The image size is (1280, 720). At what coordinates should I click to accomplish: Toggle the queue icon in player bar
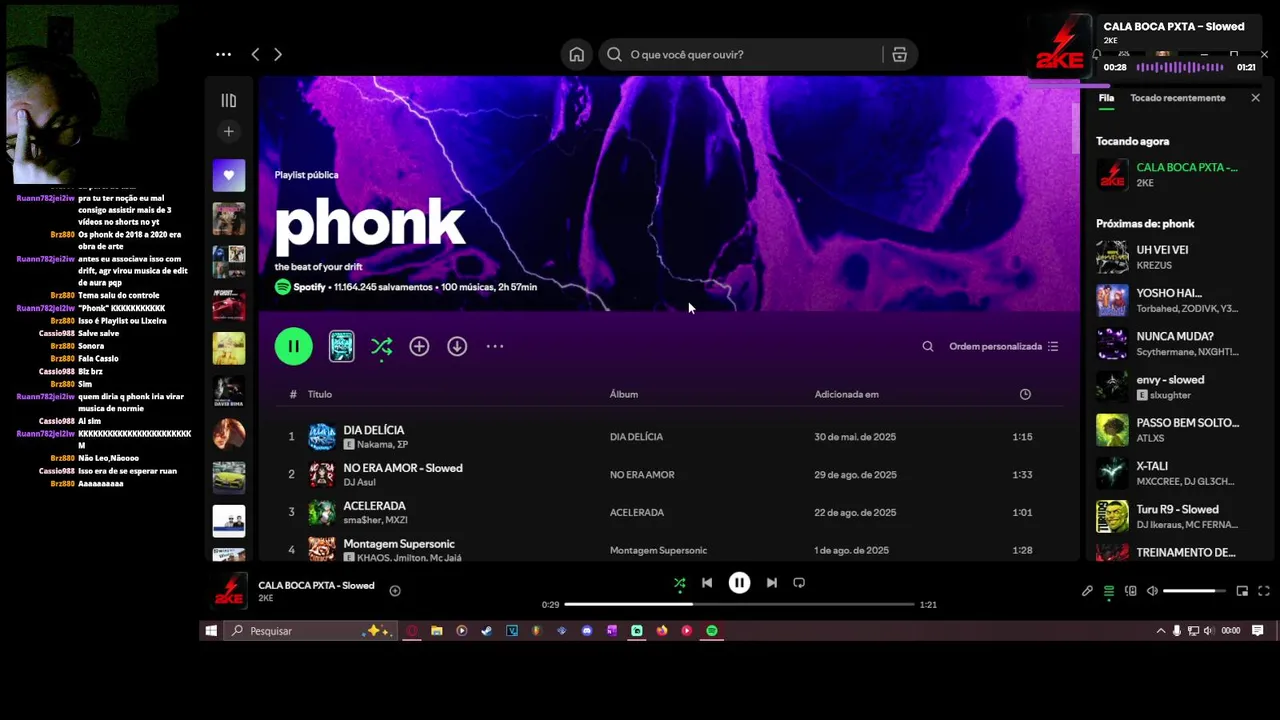click(1109, 591)
